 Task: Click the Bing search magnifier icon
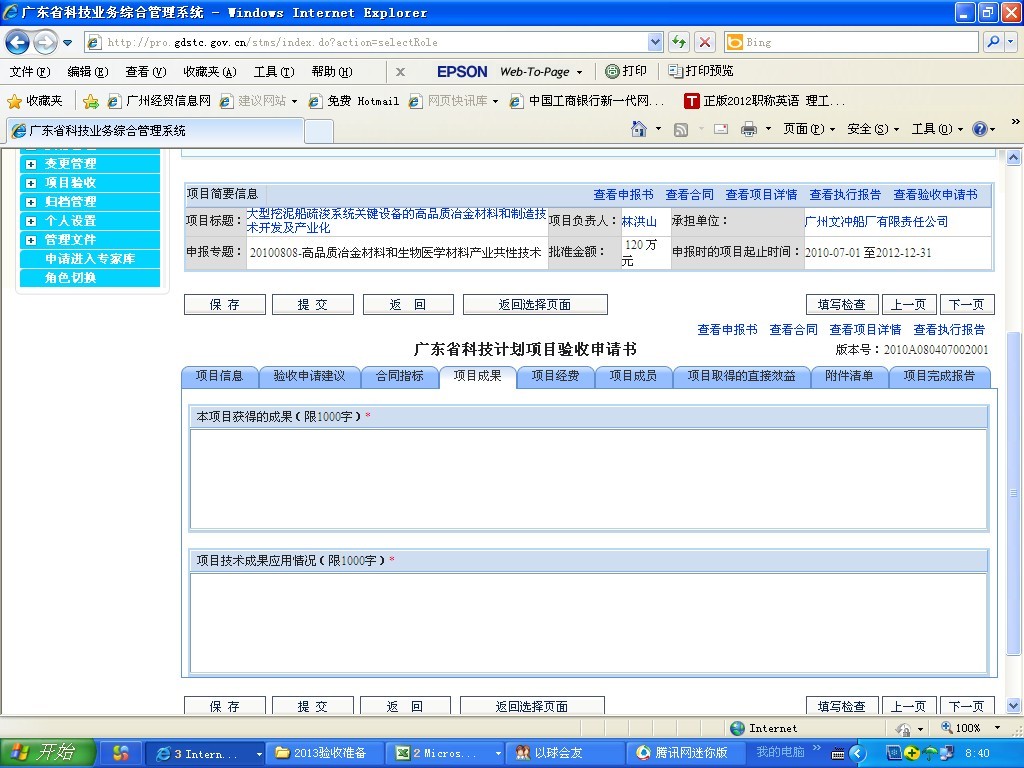(x=993, y=42)
